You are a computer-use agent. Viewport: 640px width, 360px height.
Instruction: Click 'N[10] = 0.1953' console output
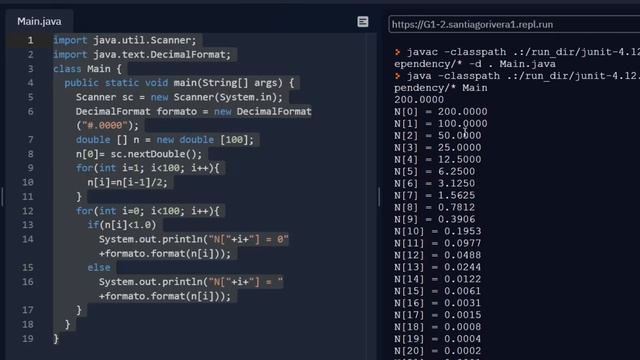[438, 231]
